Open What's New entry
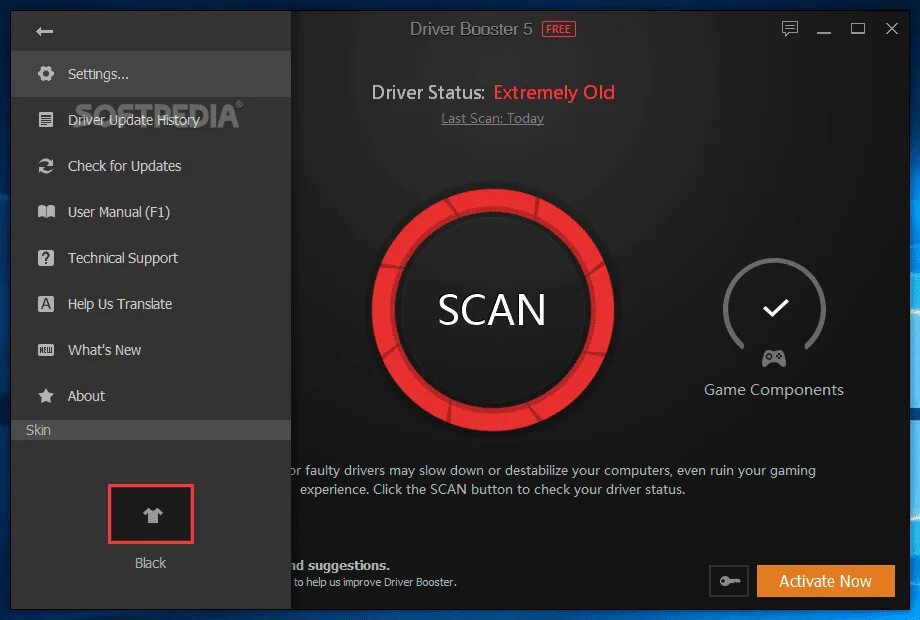This screenshot has height=620, width=920. tap(151, 350)
